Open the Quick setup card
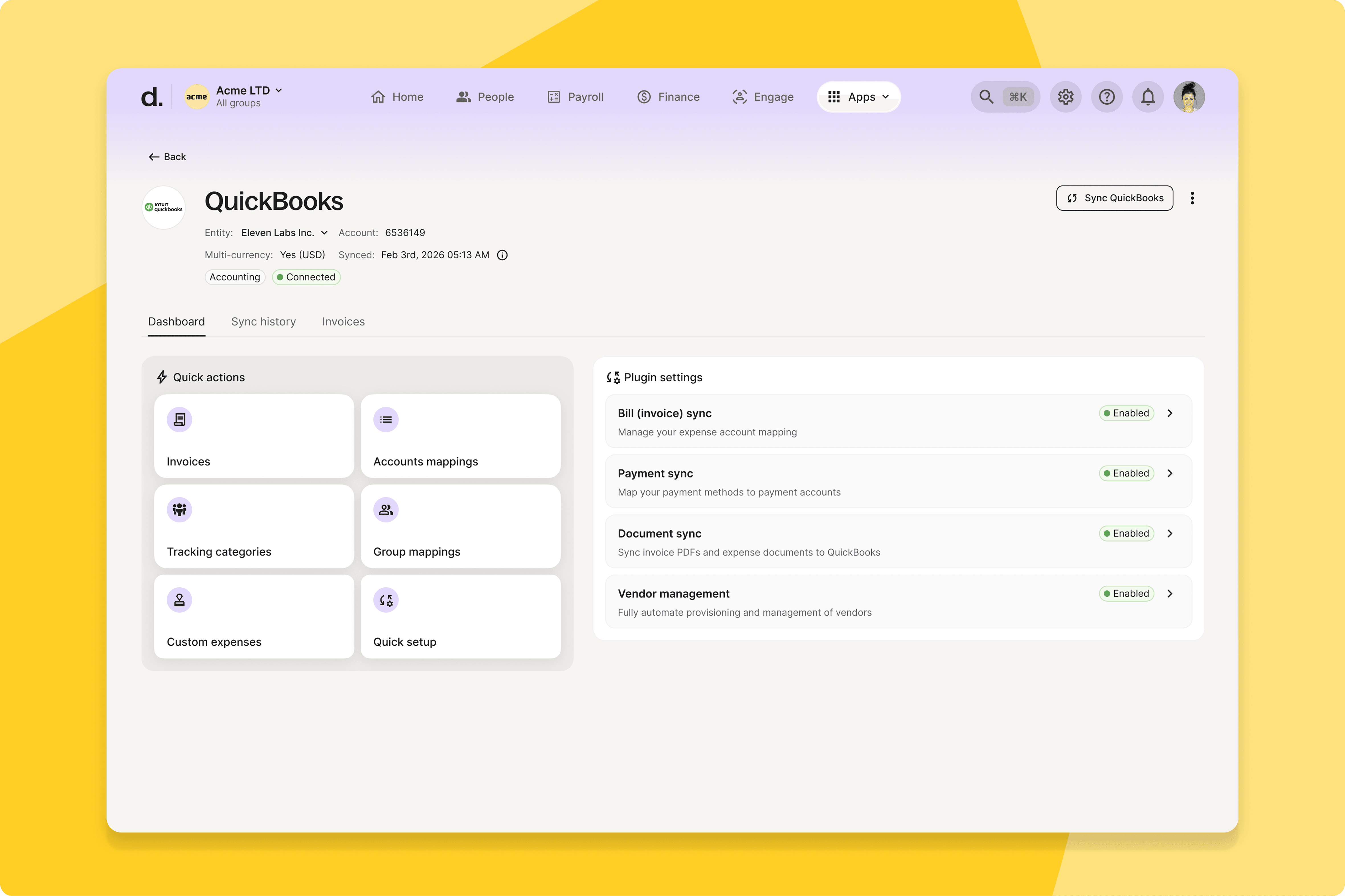The image size is (1345, 896). pos(461,617)
